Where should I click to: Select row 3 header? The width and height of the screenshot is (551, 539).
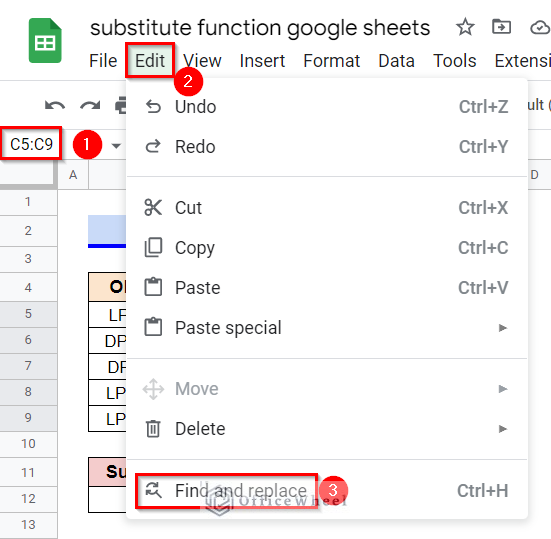[28, 259]
